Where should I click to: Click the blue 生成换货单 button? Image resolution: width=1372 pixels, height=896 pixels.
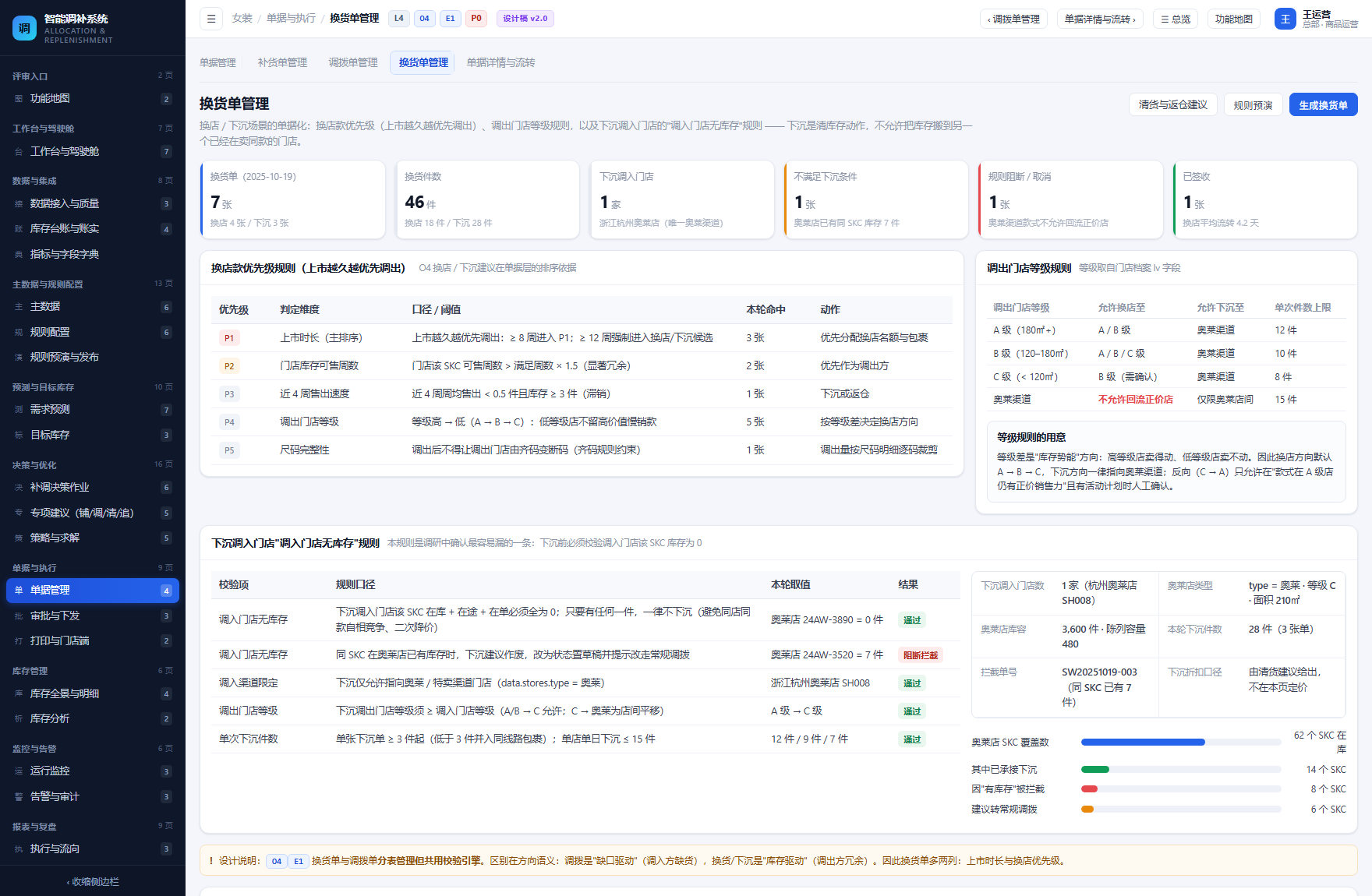pos(1323,104)
